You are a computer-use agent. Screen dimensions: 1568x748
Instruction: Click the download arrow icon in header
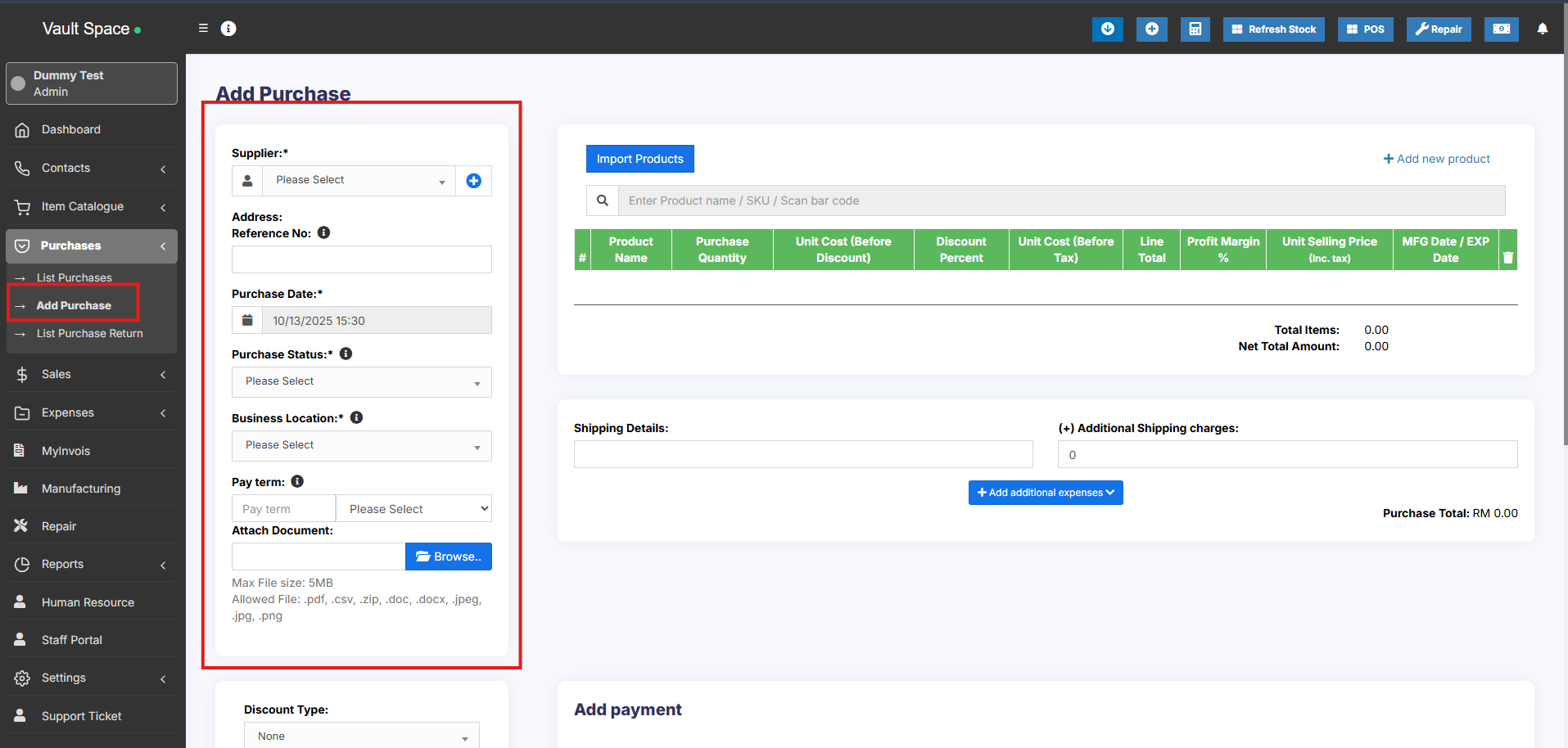(1107, 29)
